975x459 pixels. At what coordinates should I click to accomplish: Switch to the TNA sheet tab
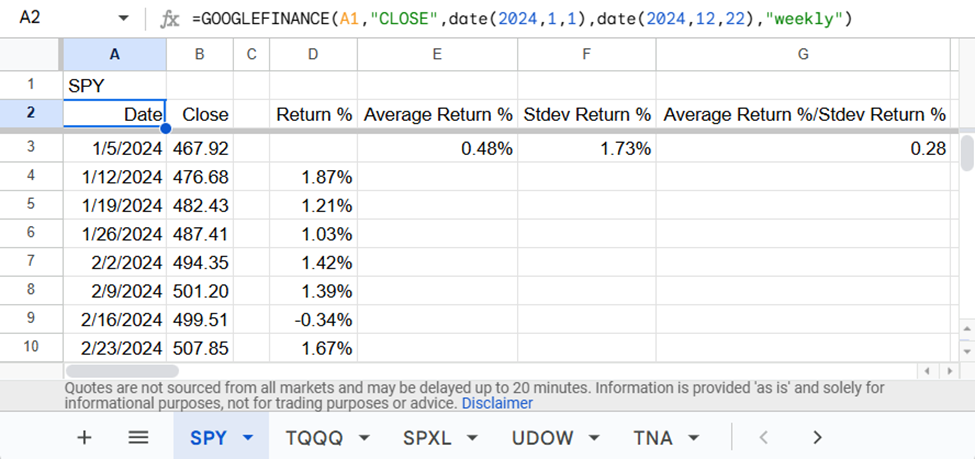(x=652, y=438)
